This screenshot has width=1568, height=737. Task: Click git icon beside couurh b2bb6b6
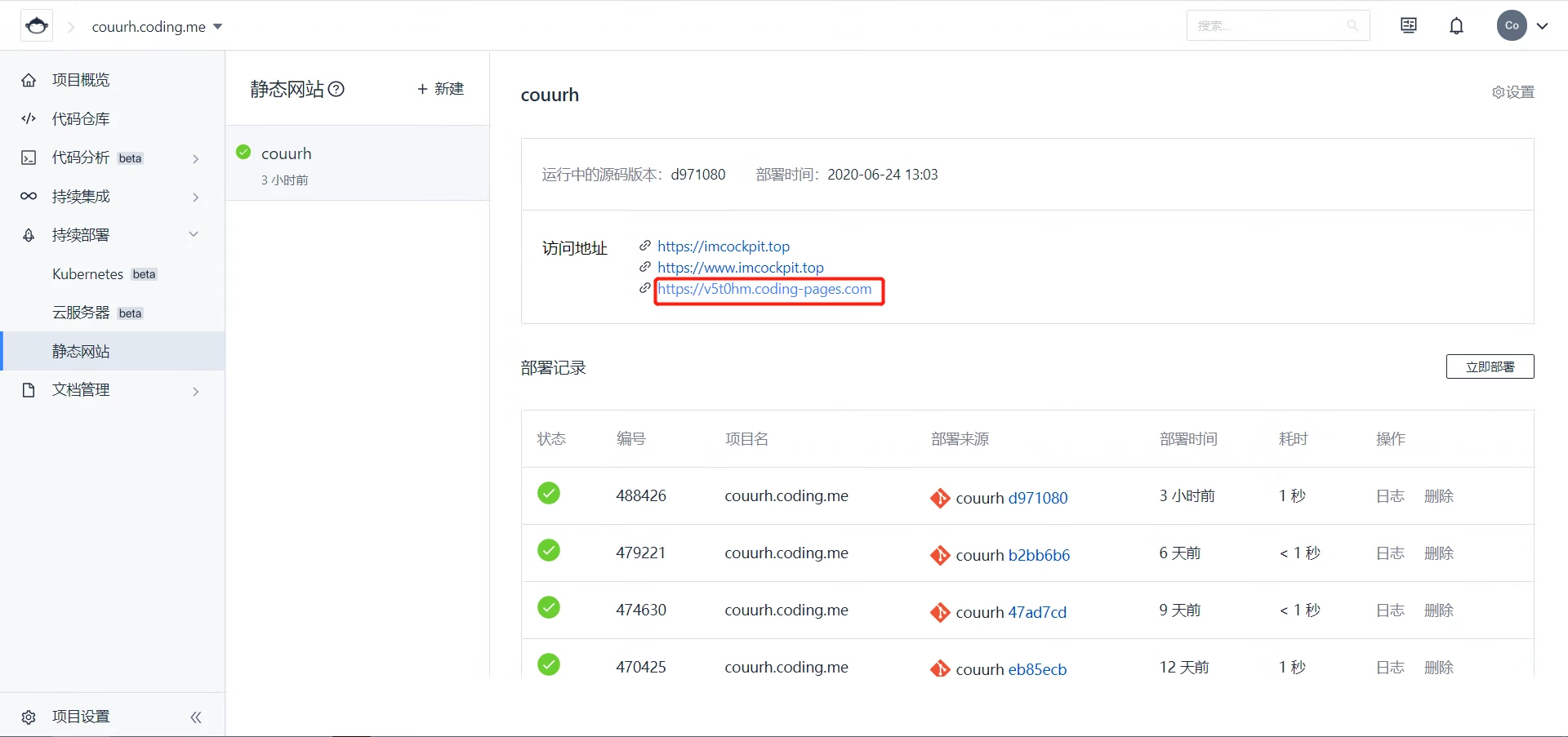tap(940, 555)
